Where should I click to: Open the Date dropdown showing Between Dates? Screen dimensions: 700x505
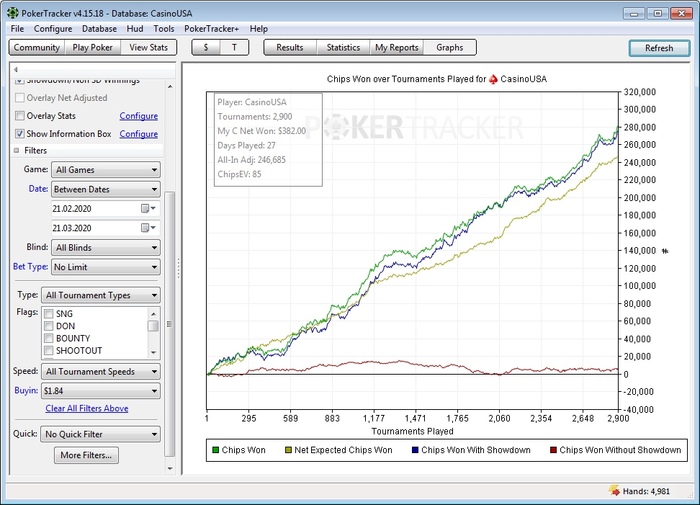pos(106,189)
